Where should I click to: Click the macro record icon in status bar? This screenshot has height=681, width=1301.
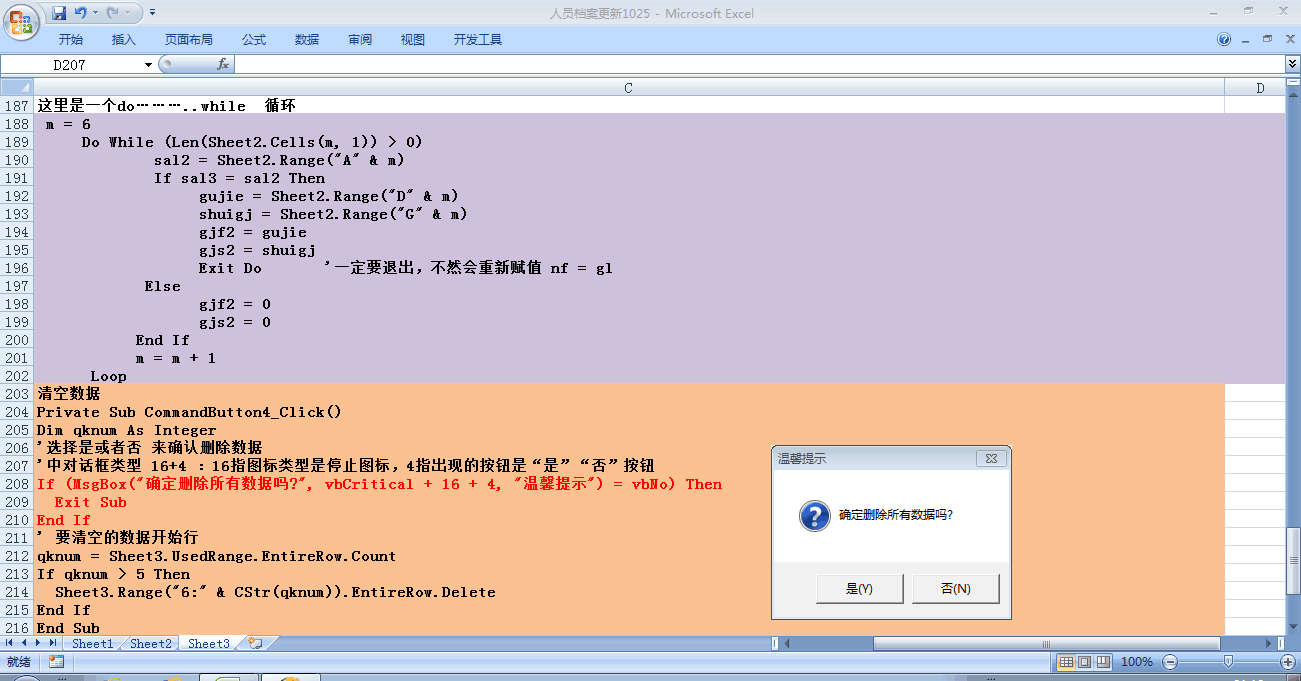pyautogui.click(x=56, y=662)
